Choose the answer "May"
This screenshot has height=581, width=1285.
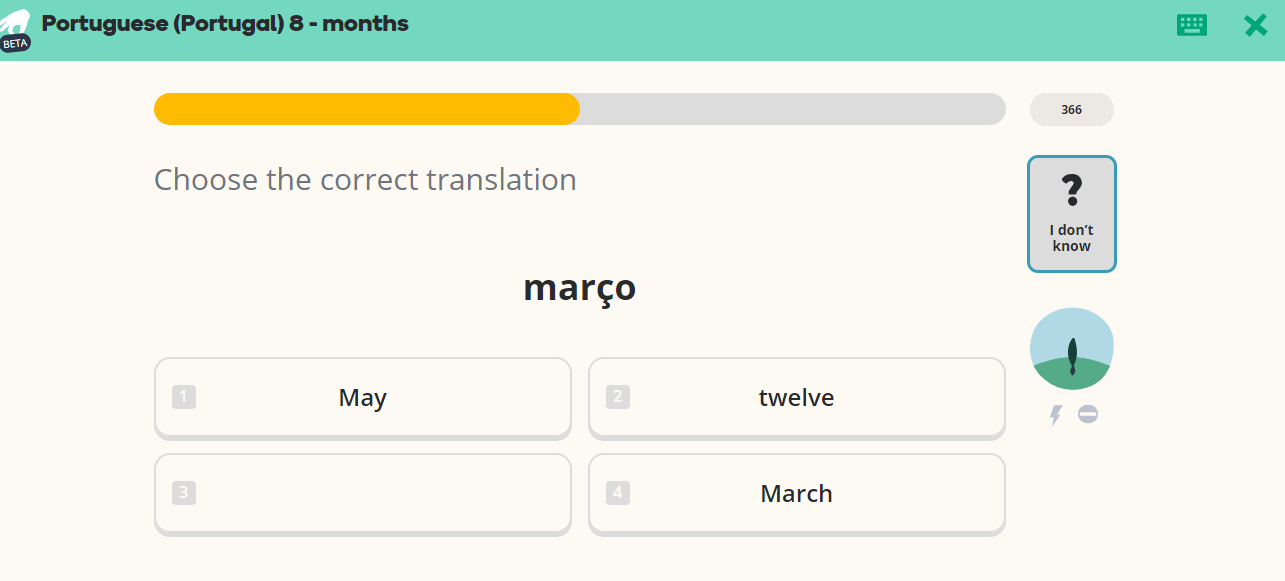coord(363,398)
